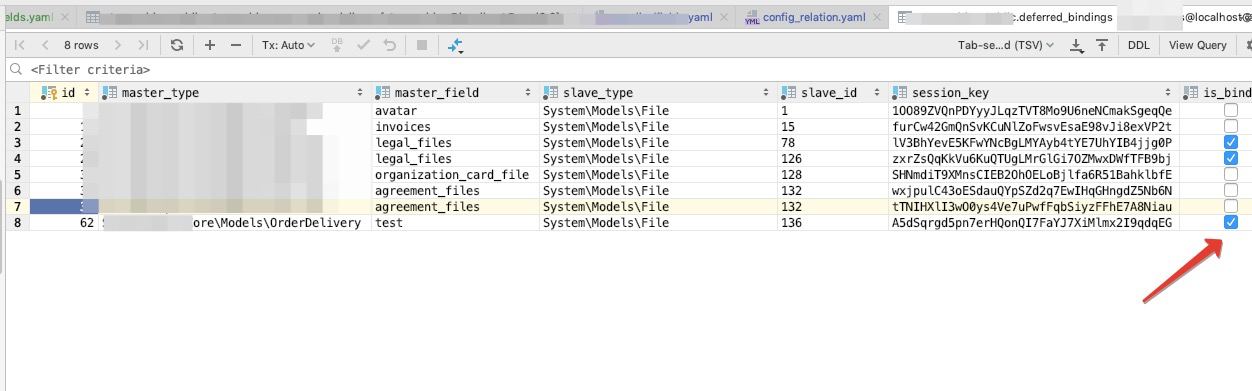Sort by slave_id column arrows
Viewport: 1252px width, 391px height.
pyautogui.click(x=876, y=92)
